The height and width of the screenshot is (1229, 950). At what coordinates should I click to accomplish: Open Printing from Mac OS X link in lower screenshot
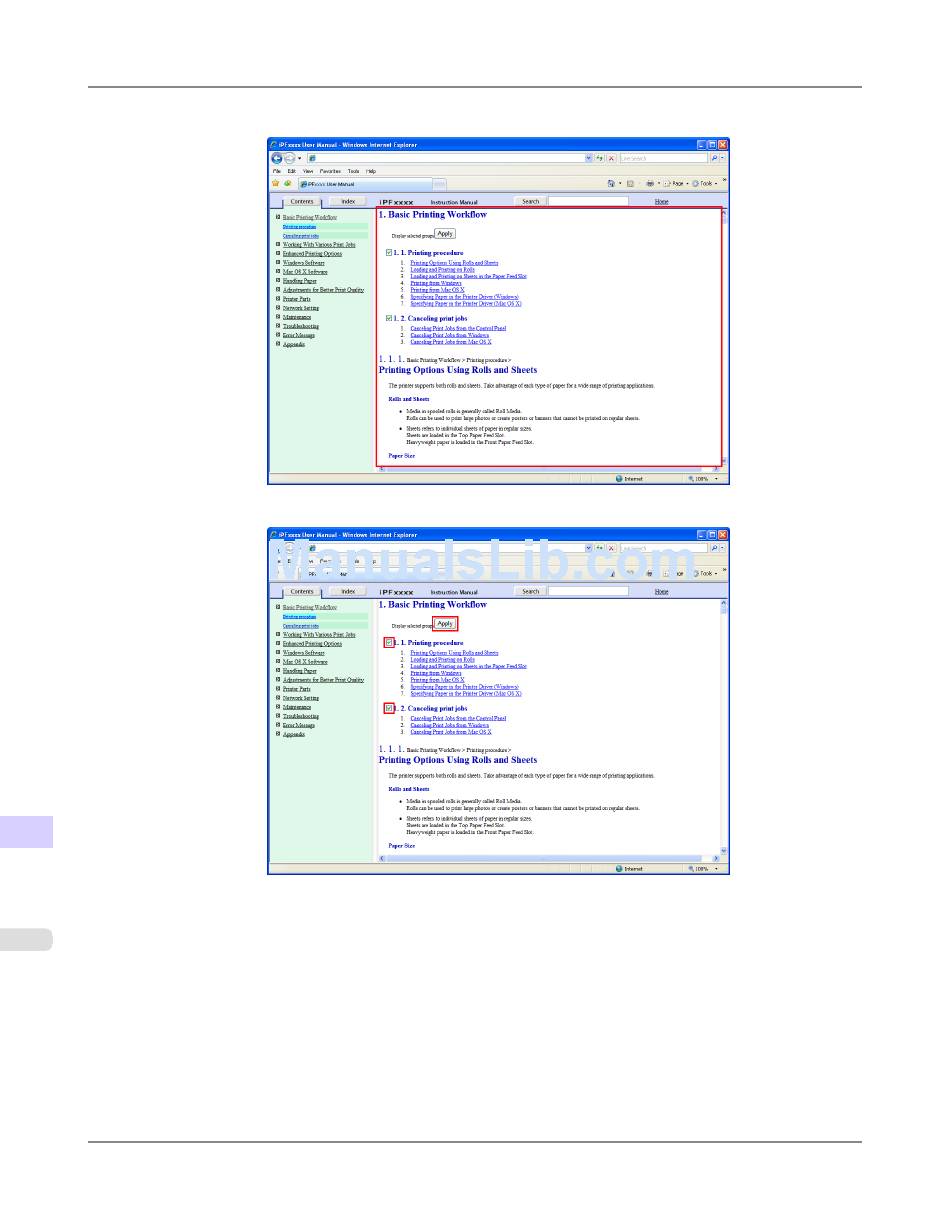tap(437, 679)
